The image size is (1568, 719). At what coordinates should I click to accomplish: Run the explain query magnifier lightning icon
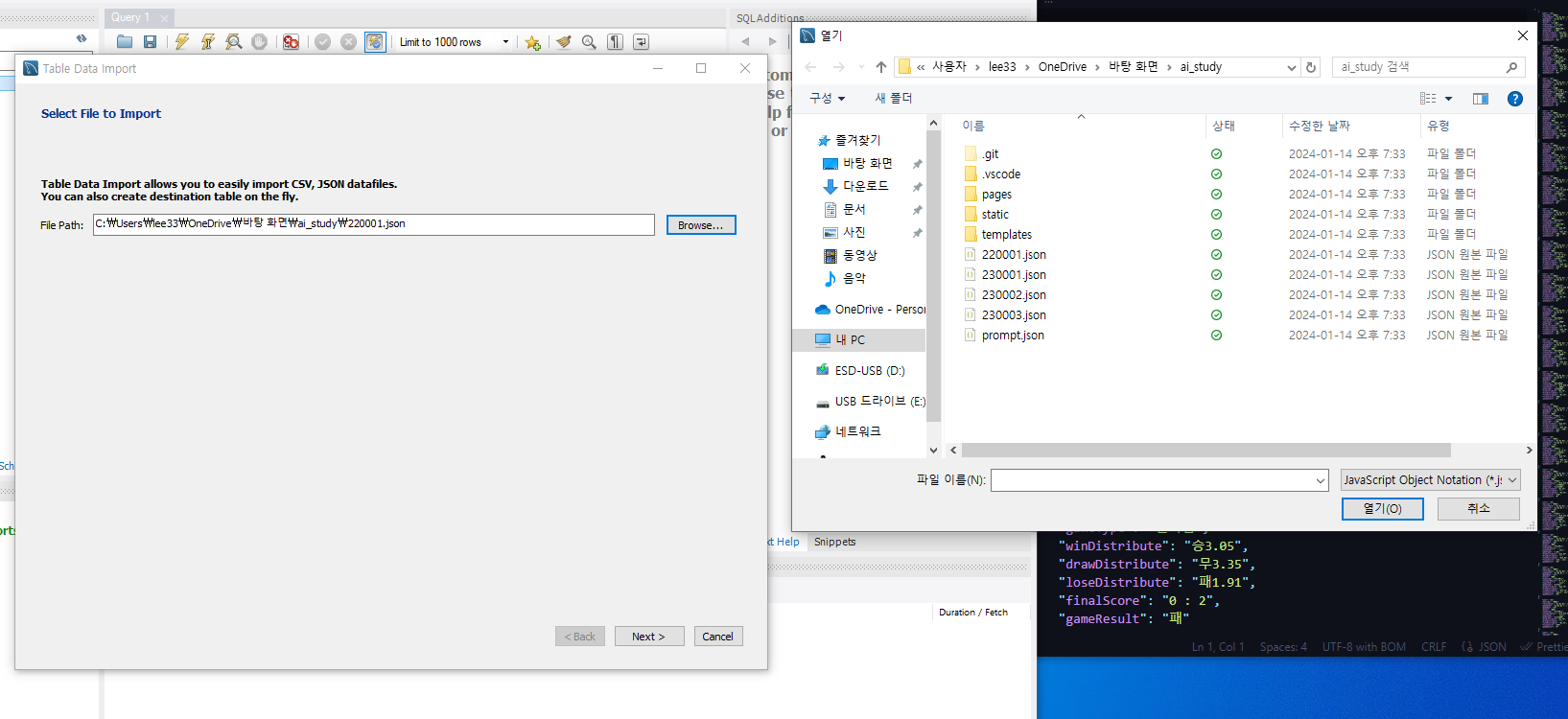coord(233,41)
